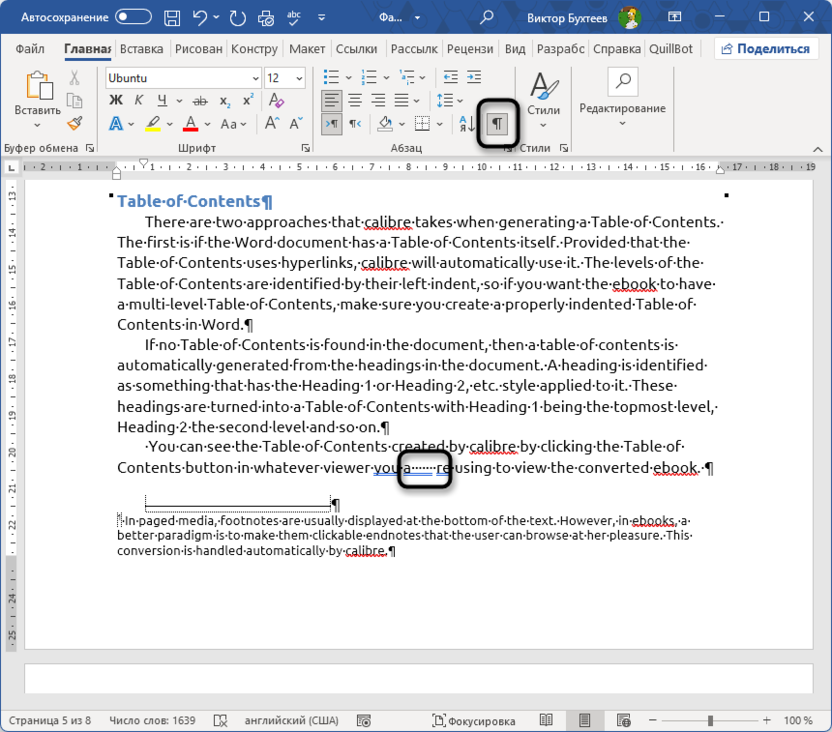Image resolution: width=832 pixels, height=732 pixels.
Task: Toggle bold formatting (Ж)
Action: (115, 100)
